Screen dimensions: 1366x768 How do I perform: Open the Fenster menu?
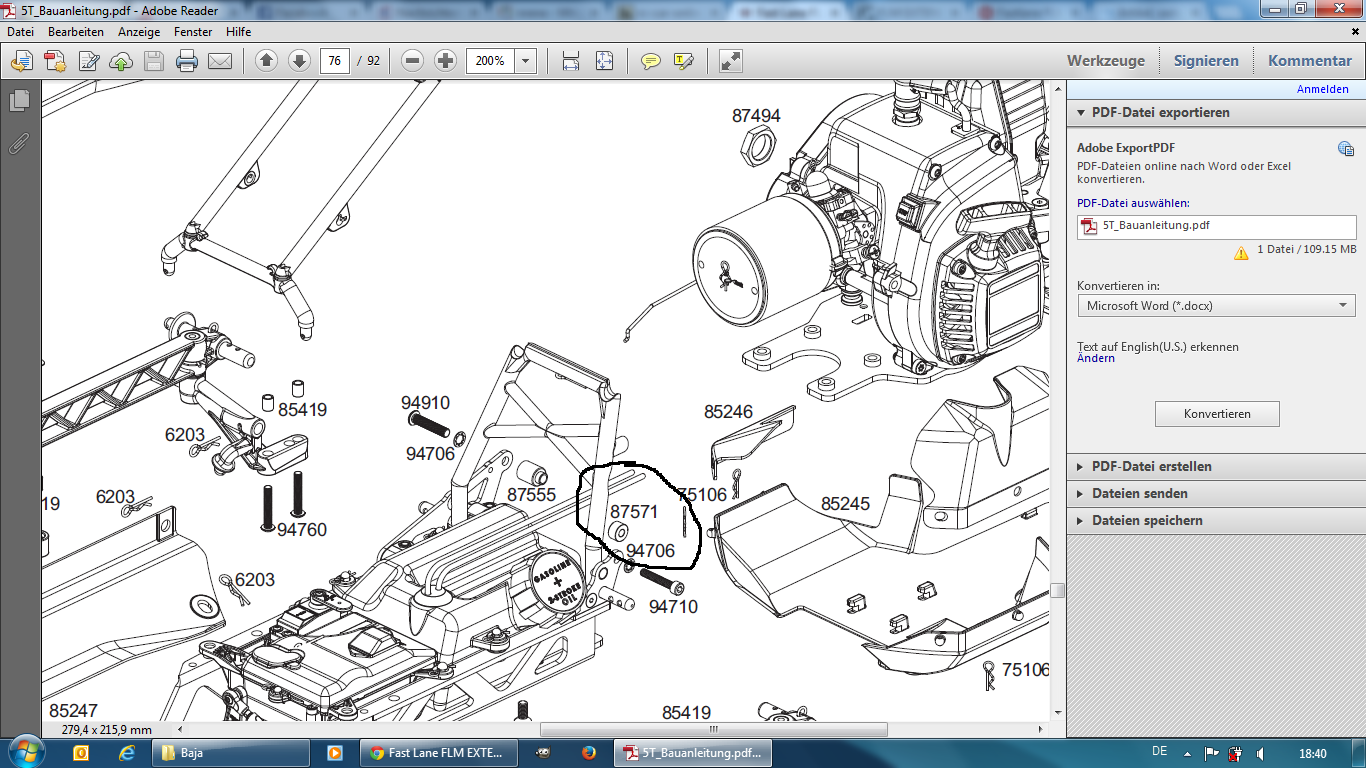pyautogui.click(x=193, y=32)
